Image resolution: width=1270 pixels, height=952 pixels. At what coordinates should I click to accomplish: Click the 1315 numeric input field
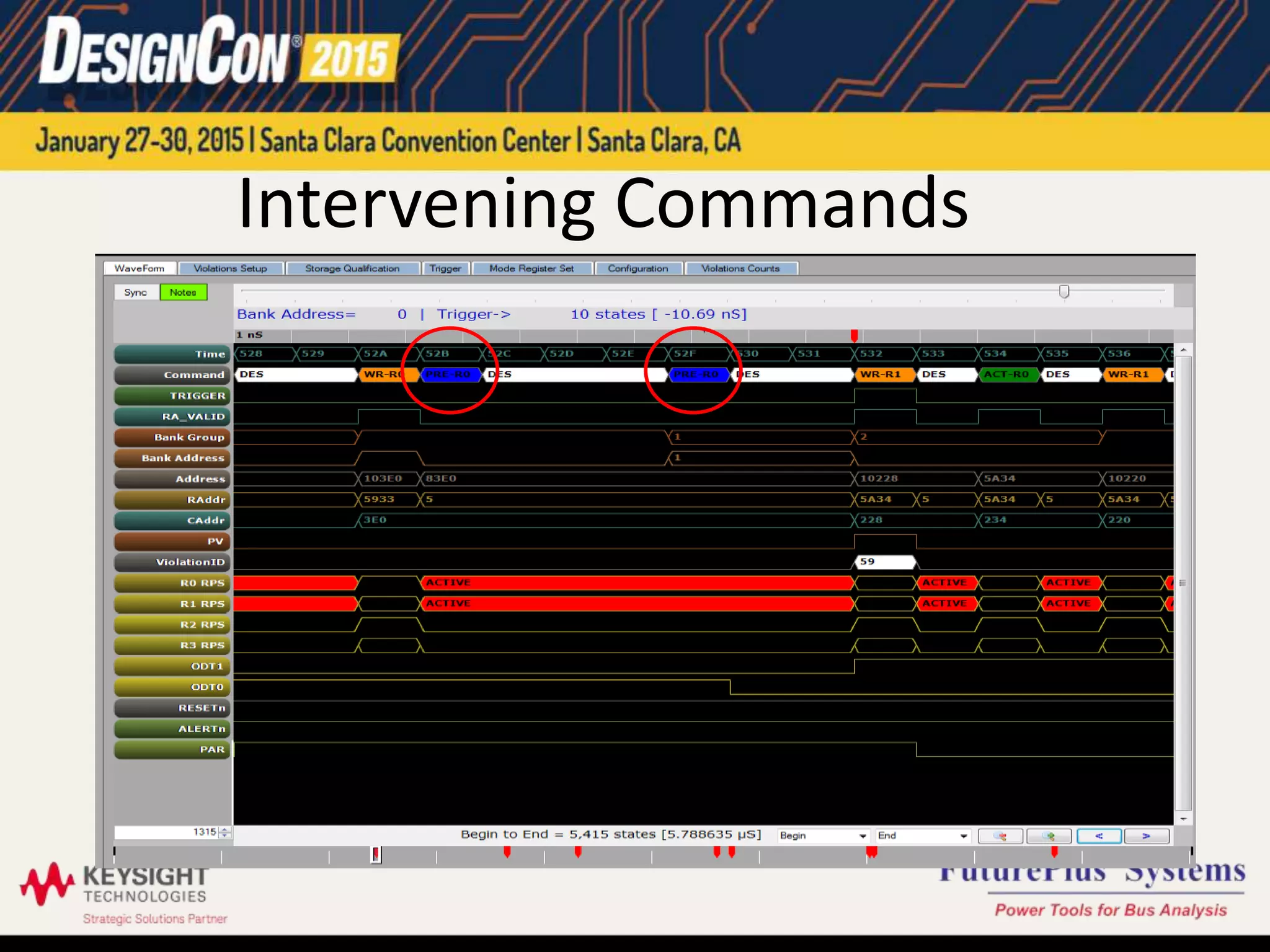[166, 832]
